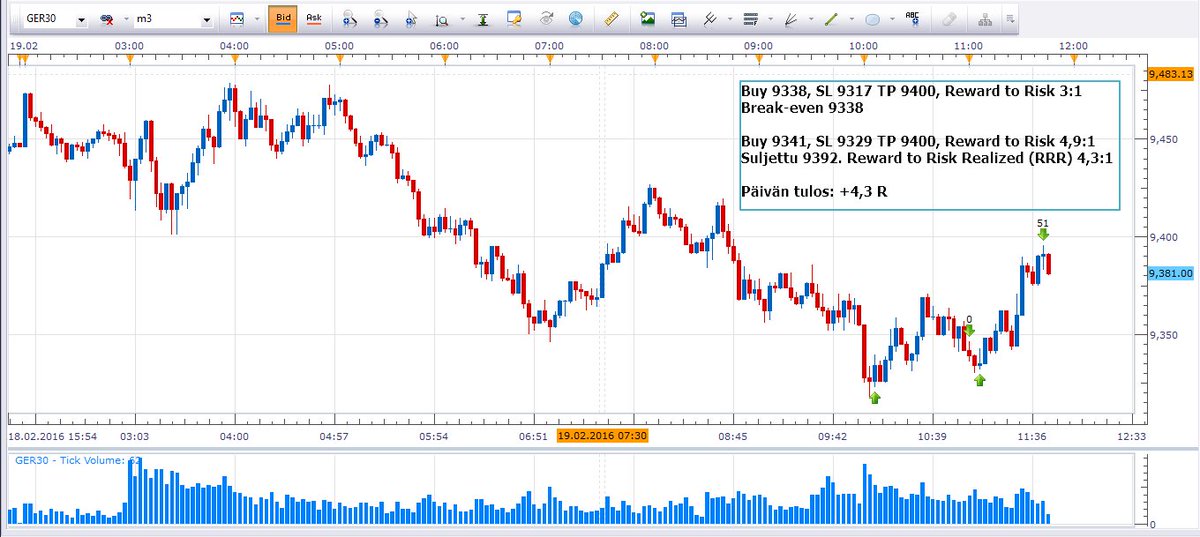Viewport: 1200px width, 537px height.
Task: Select the pointer cursor tool icon
Action: [411, 19]
